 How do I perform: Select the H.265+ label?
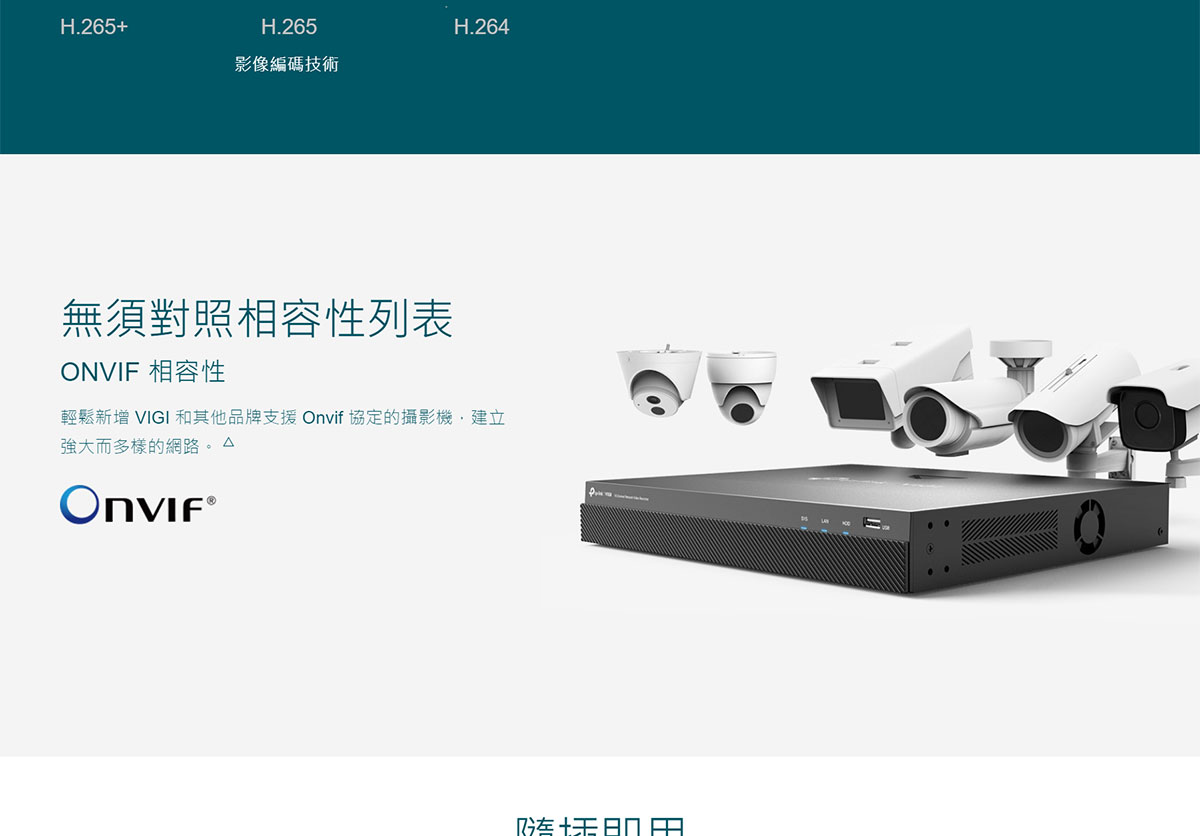(94, 27)
